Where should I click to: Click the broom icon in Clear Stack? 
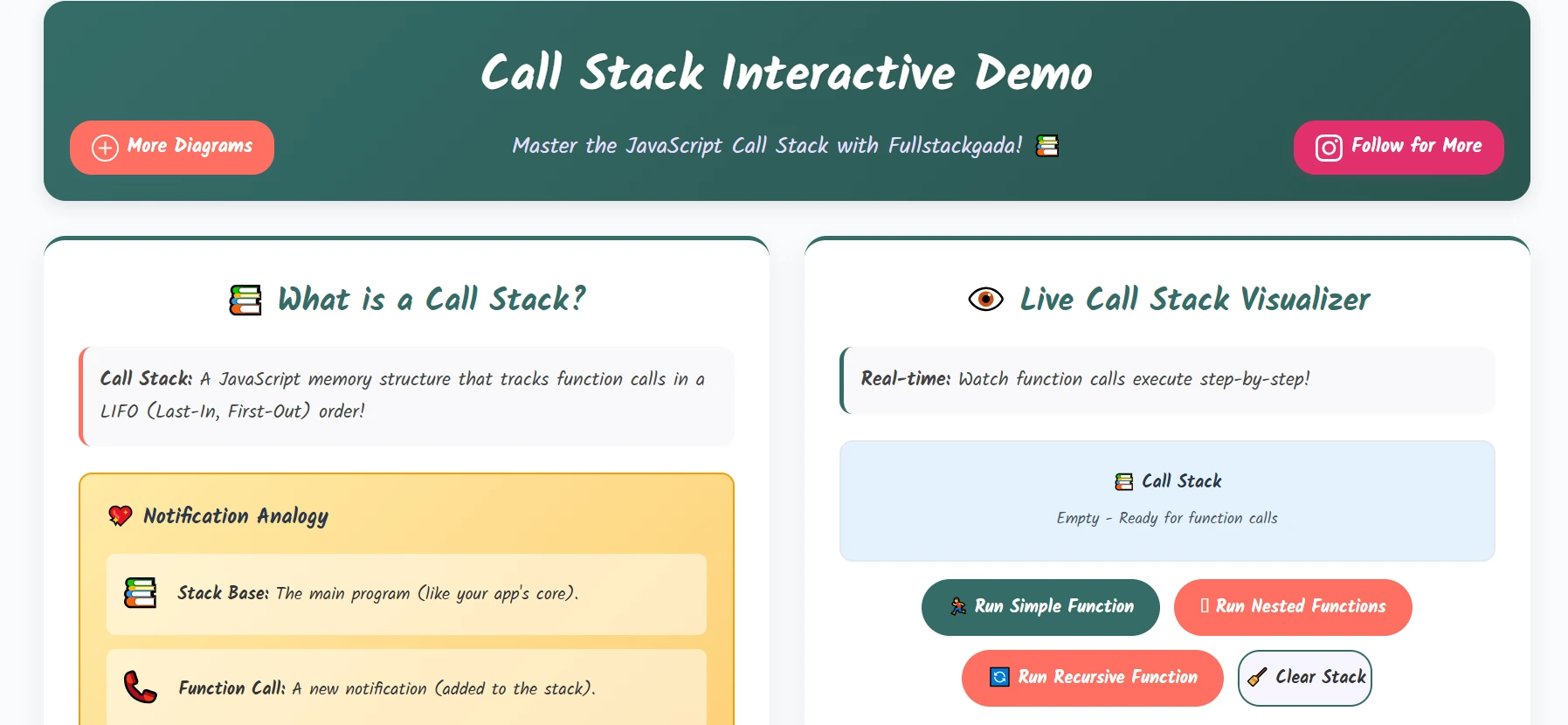[x=1257, y=677]
